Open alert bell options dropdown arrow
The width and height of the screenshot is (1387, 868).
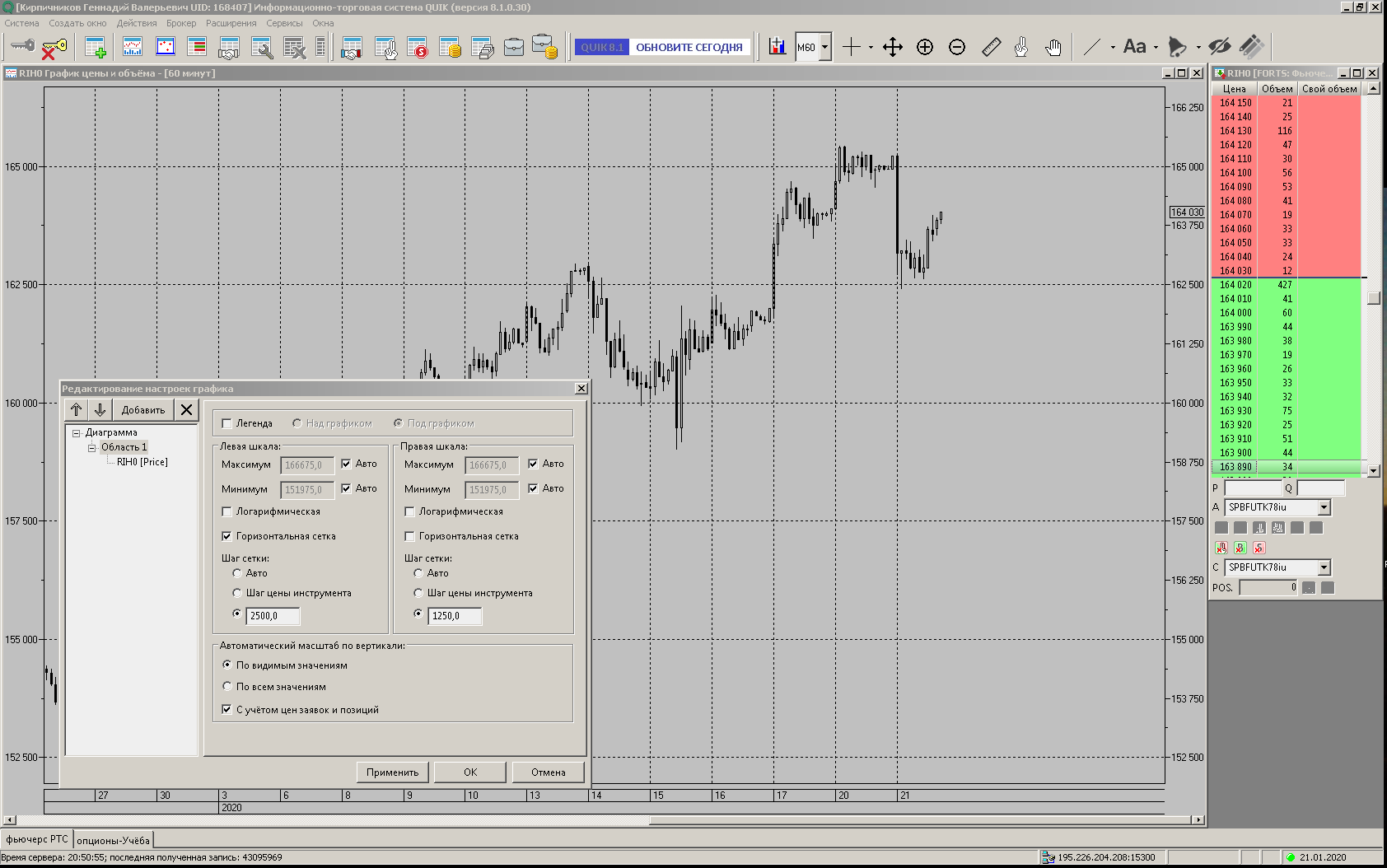[1198, 48]
